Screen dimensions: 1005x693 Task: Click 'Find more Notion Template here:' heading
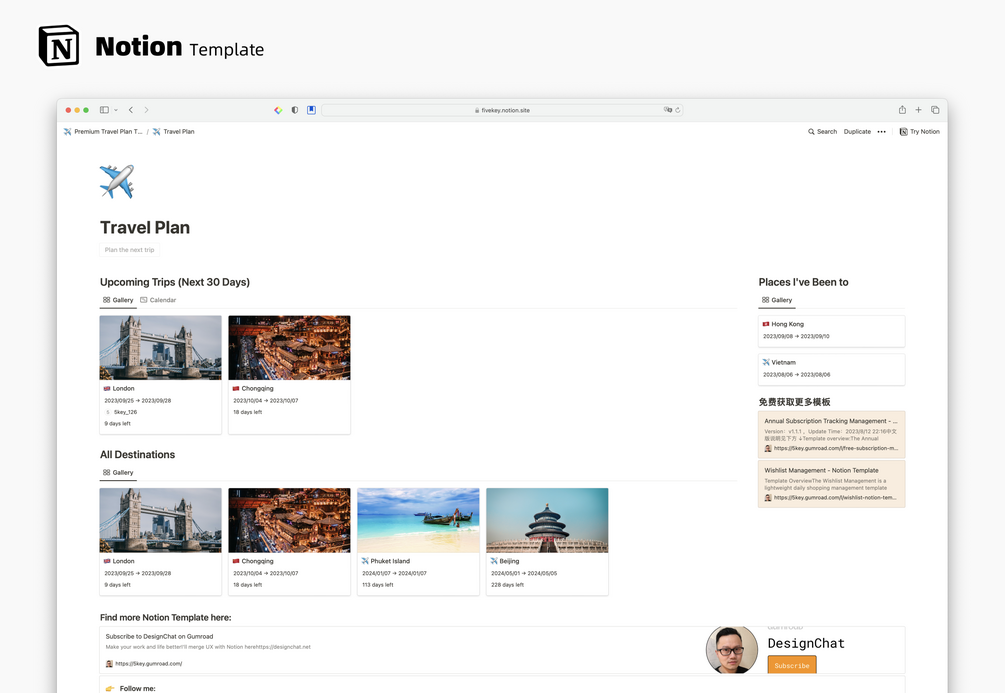(x=165, y=617)
